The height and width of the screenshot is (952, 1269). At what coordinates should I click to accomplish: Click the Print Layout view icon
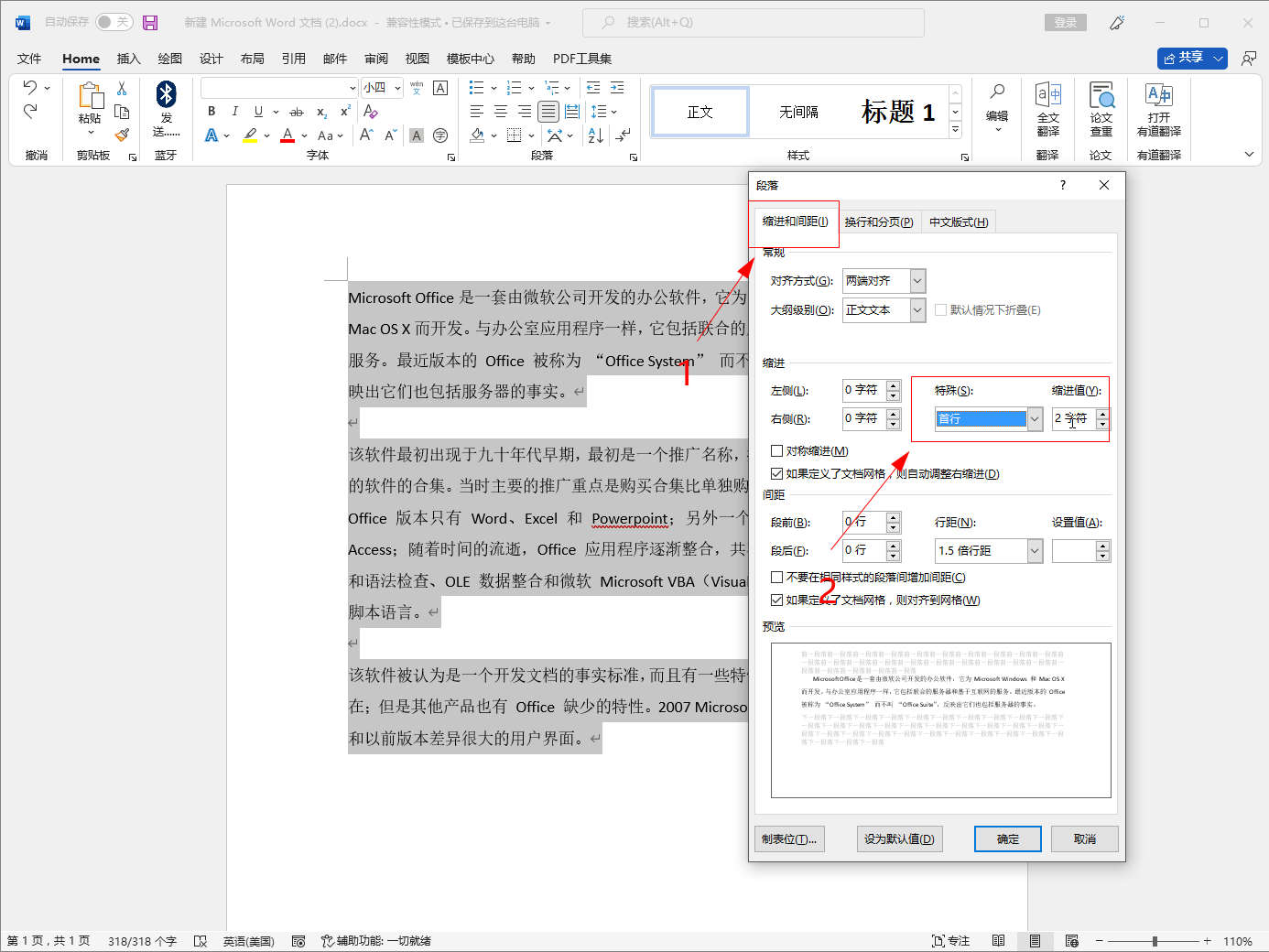pos(1035,941)
